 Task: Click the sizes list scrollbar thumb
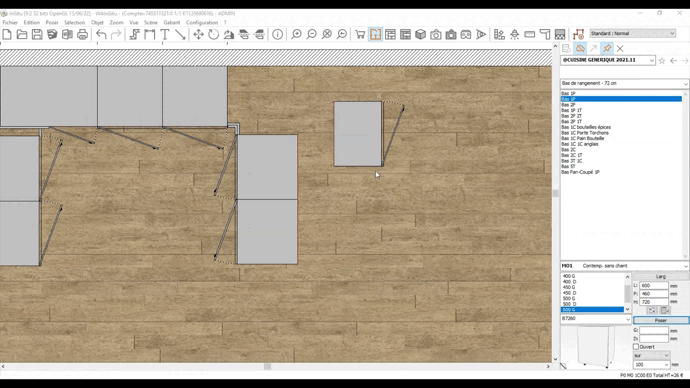click(628, 293)
